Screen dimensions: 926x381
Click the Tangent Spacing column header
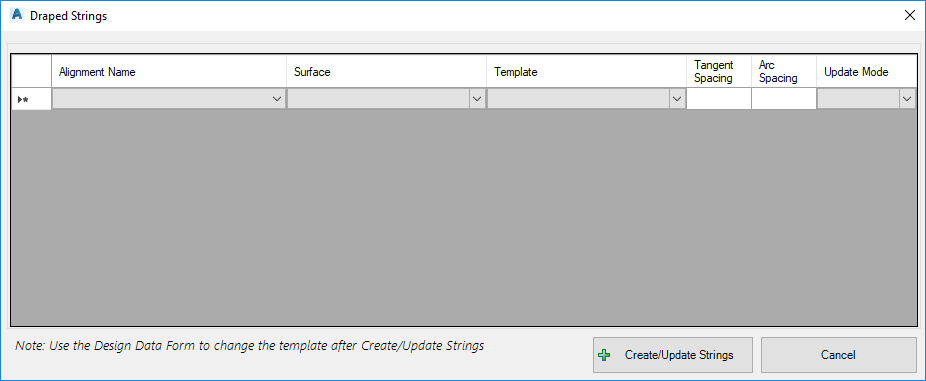[719, 72]
